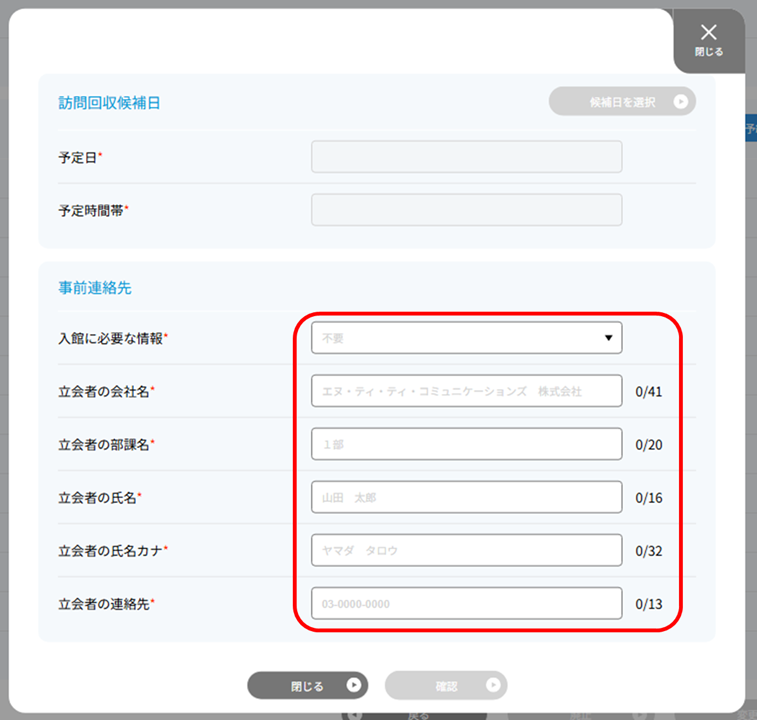The image size is (757, 720).
Task: Open the 入館に必要な情報 dropdown
Action: (466, 338)
